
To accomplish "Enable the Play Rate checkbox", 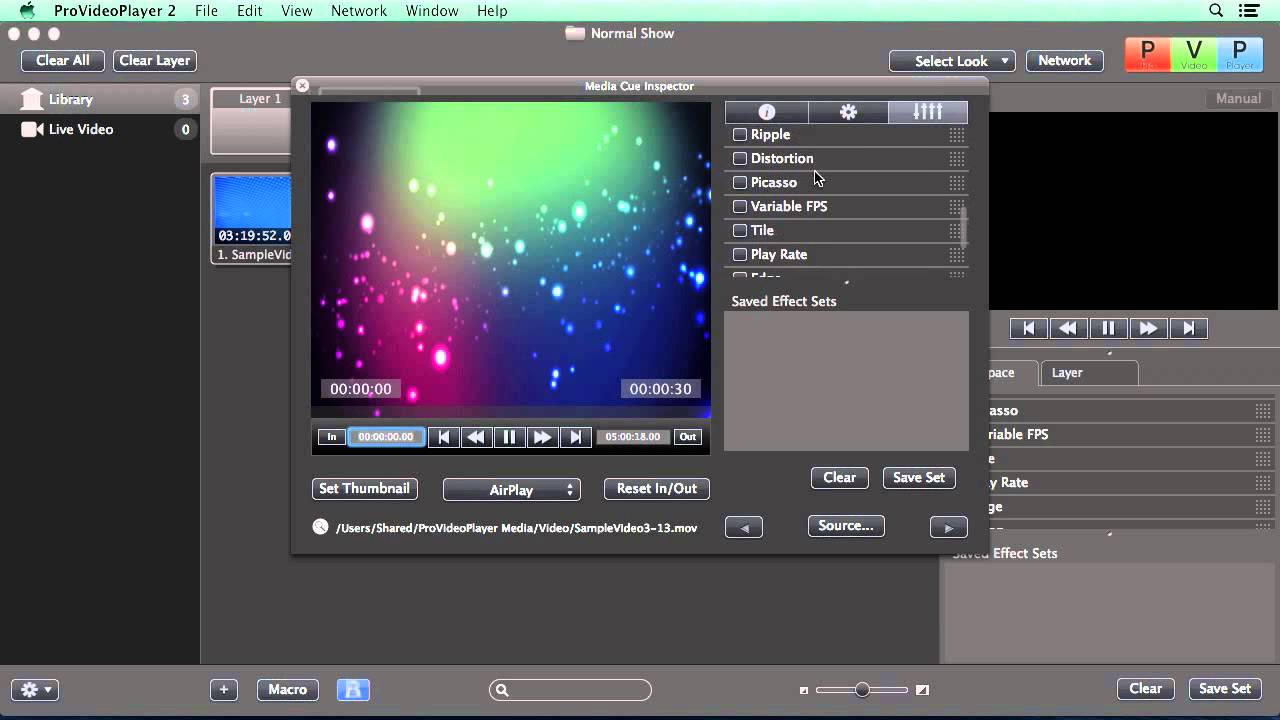I will [740, 254].
